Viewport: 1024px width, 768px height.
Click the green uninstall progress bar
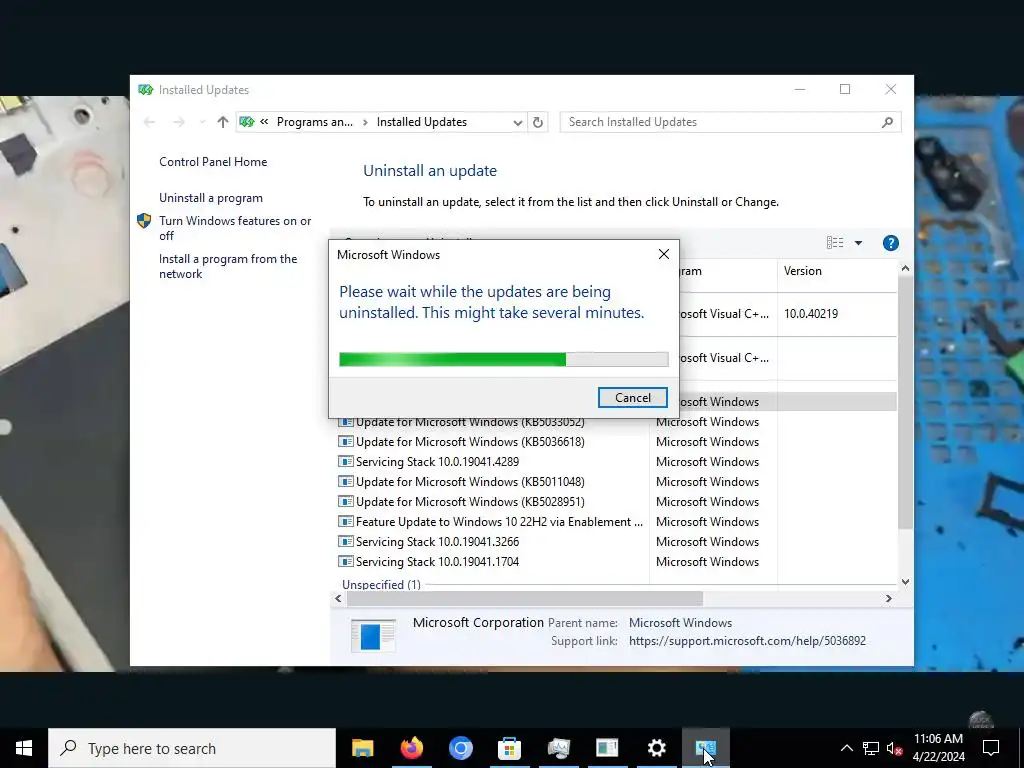point(504,359)
